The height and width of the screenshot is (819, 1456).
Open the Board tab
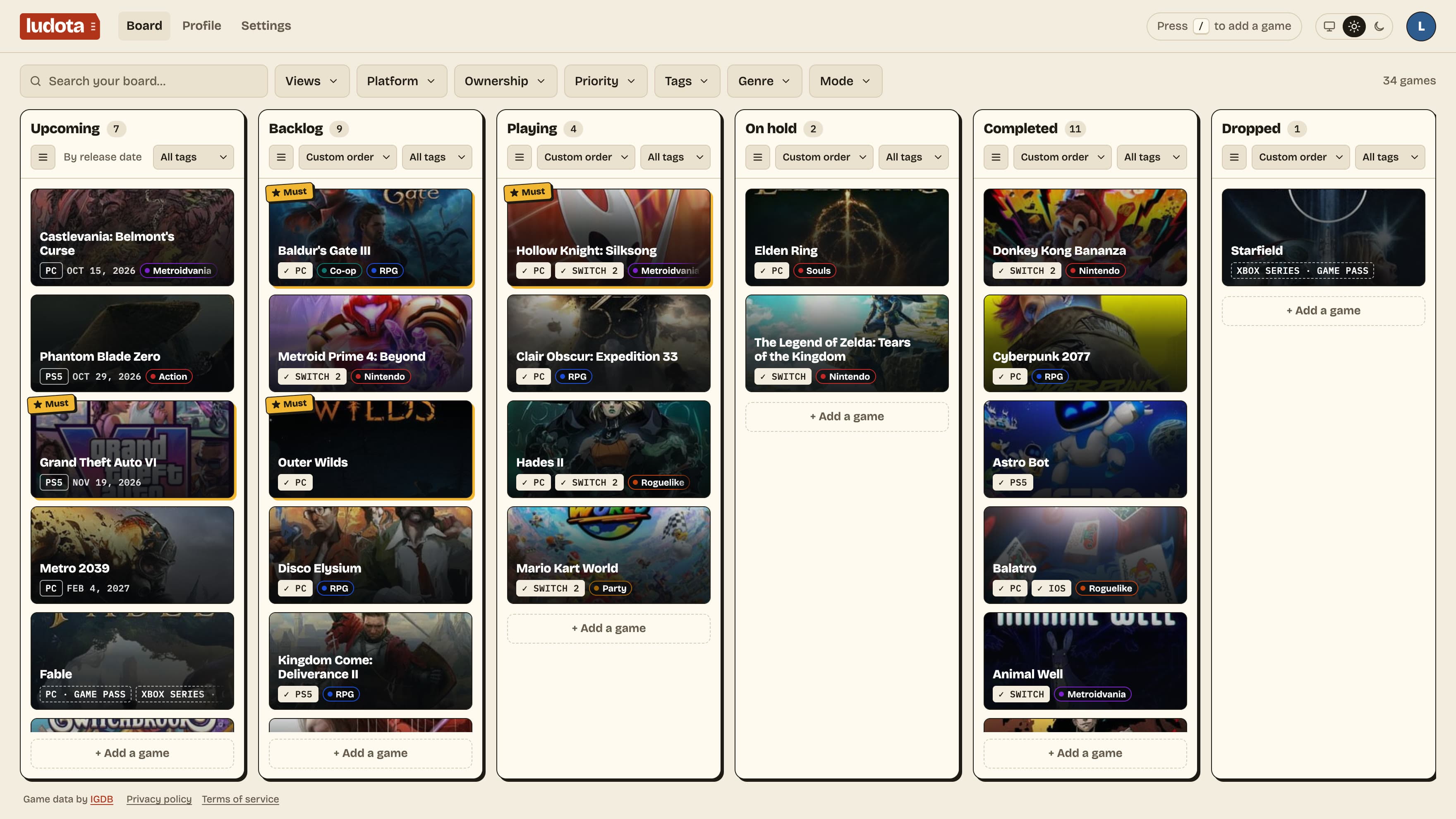tap(144, 26)
